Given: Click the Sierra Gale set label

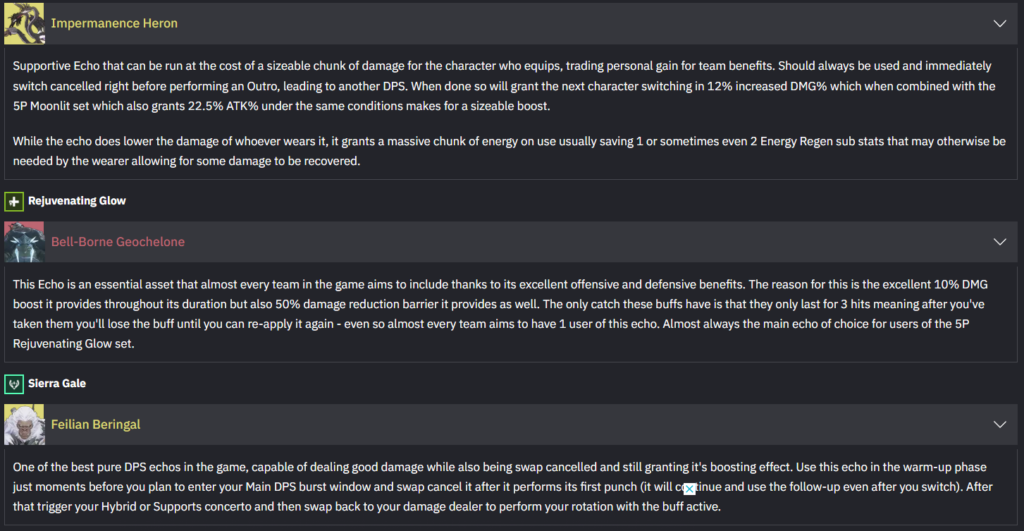Looking at the screenshot, I should (58, 383).
